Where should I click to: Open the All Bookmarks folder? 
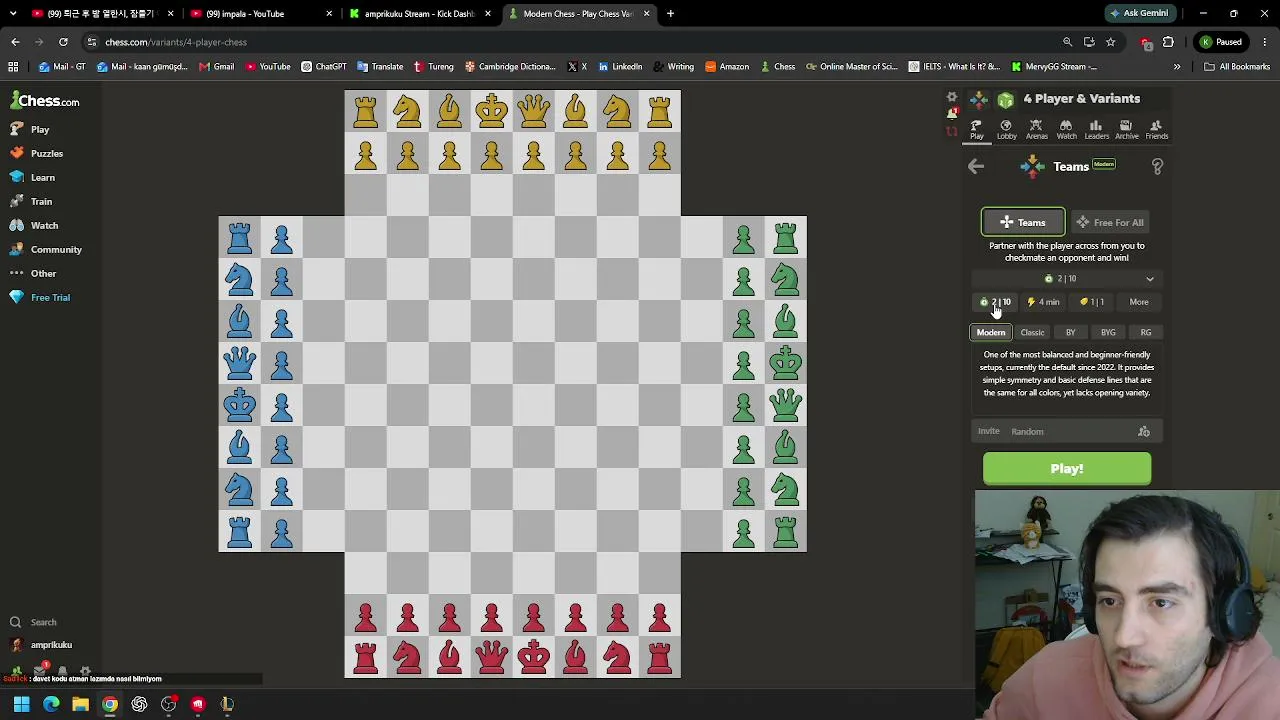(1237, 67)
